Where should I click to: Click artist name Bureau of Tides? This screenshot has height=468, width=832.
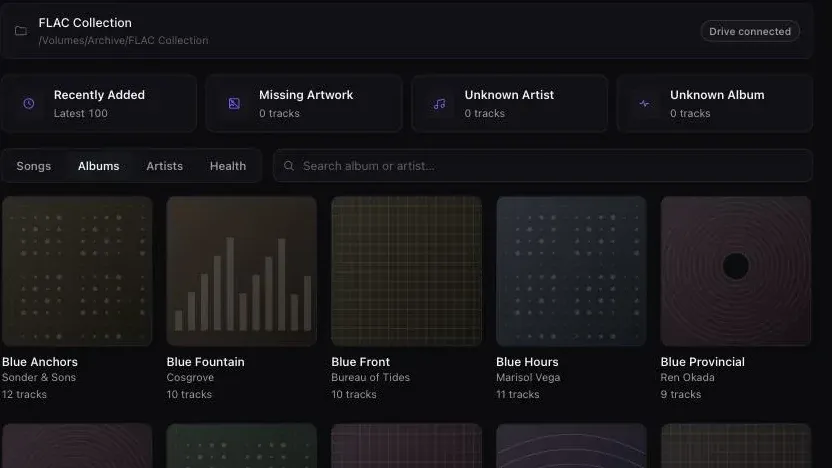click(x=370, y=377)
